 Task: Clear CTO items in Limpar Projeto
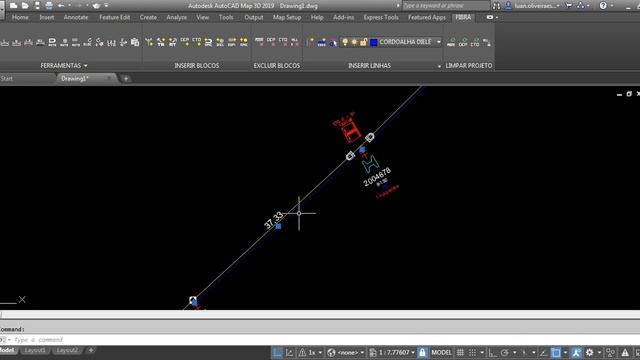coord(475,42)
